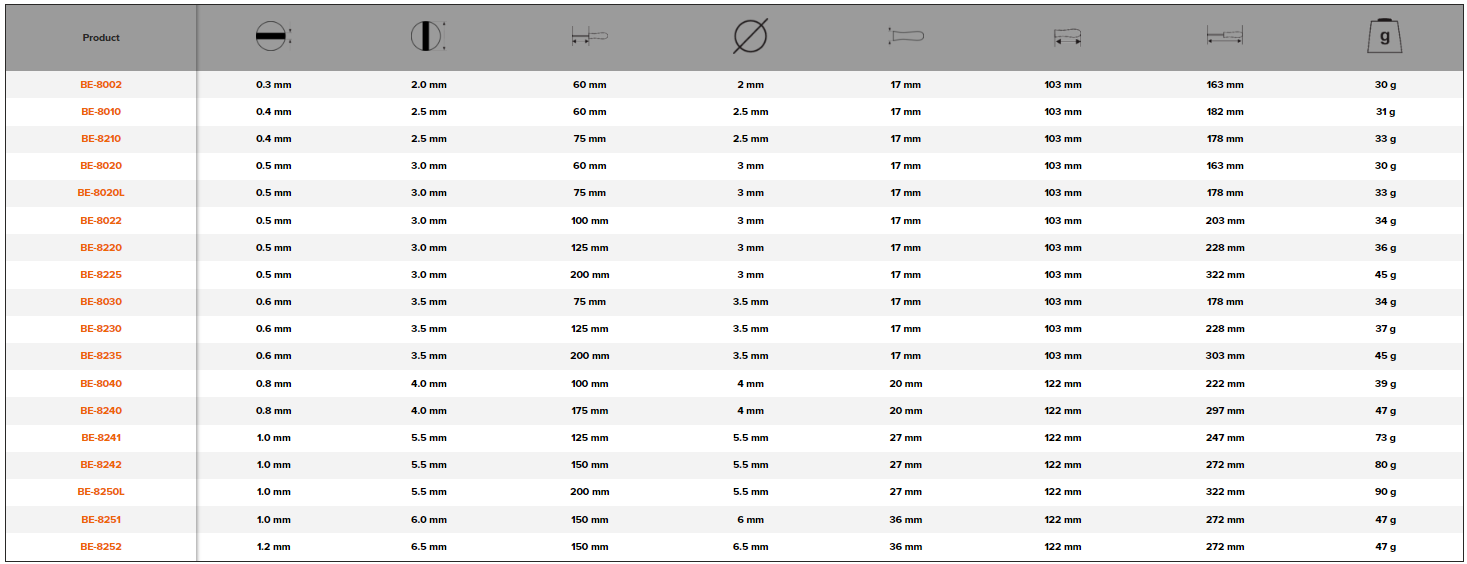Screen dimensions: 1467x564
Task: Select the BE-8235 product link
Action: point(101,356)
